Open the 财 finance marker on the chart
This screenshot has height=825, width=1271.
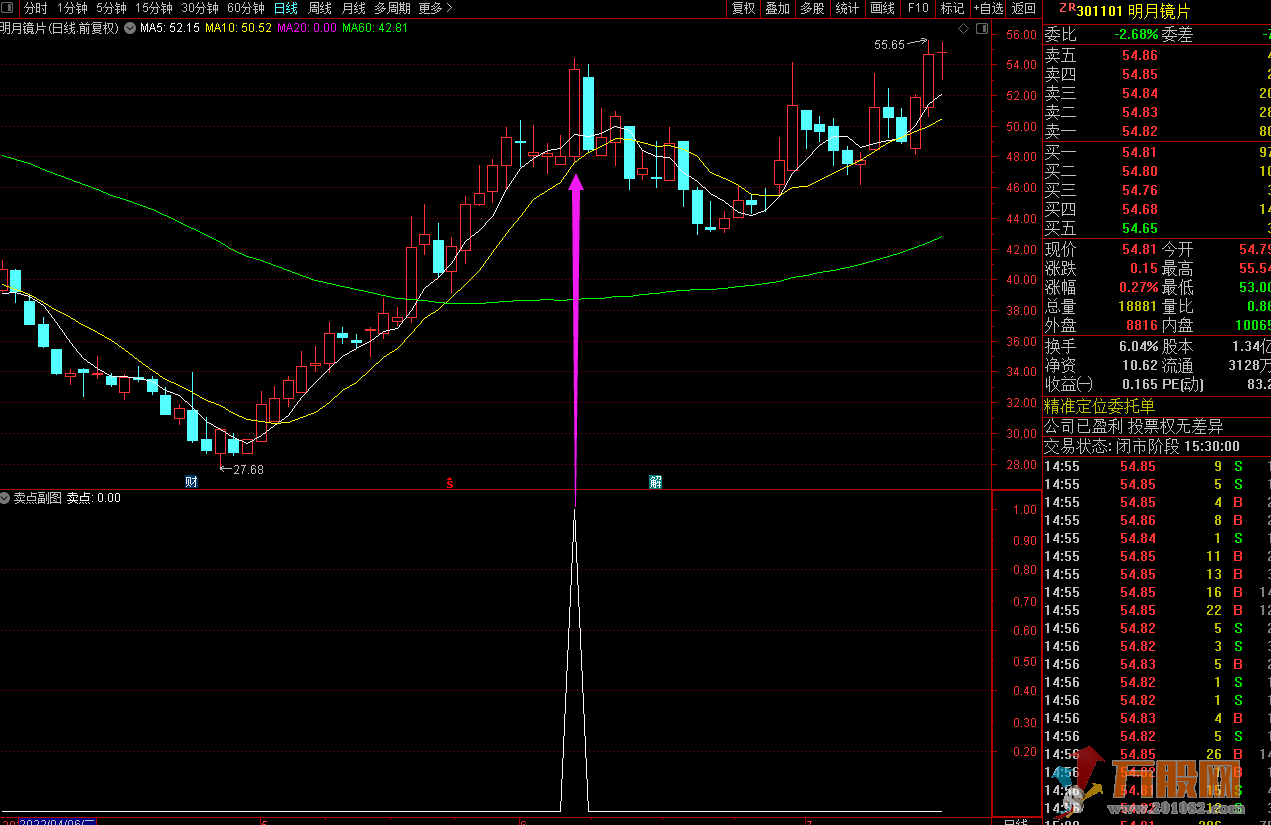[191, 482]
